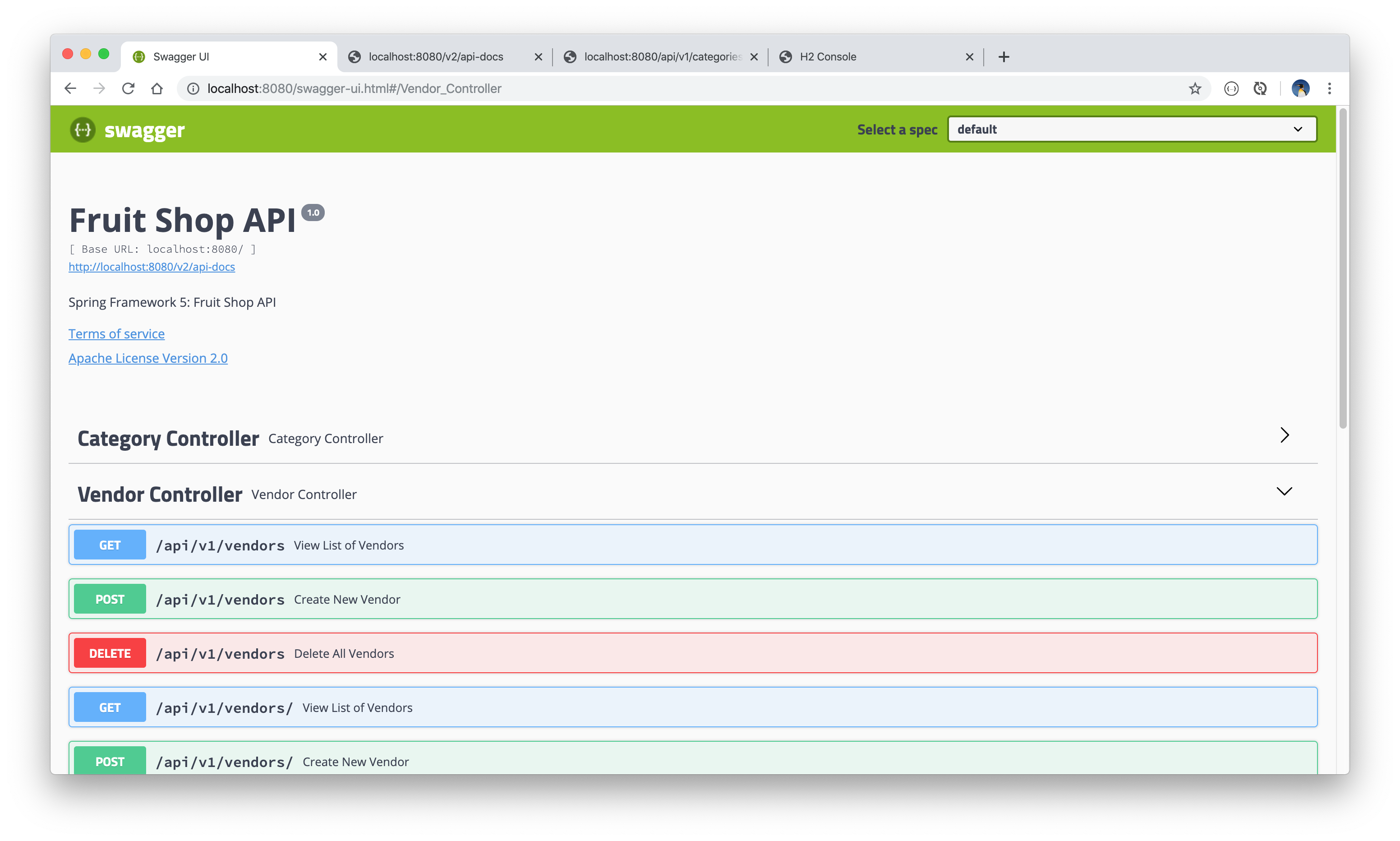View site information icon in address bar

pos(193,88)
